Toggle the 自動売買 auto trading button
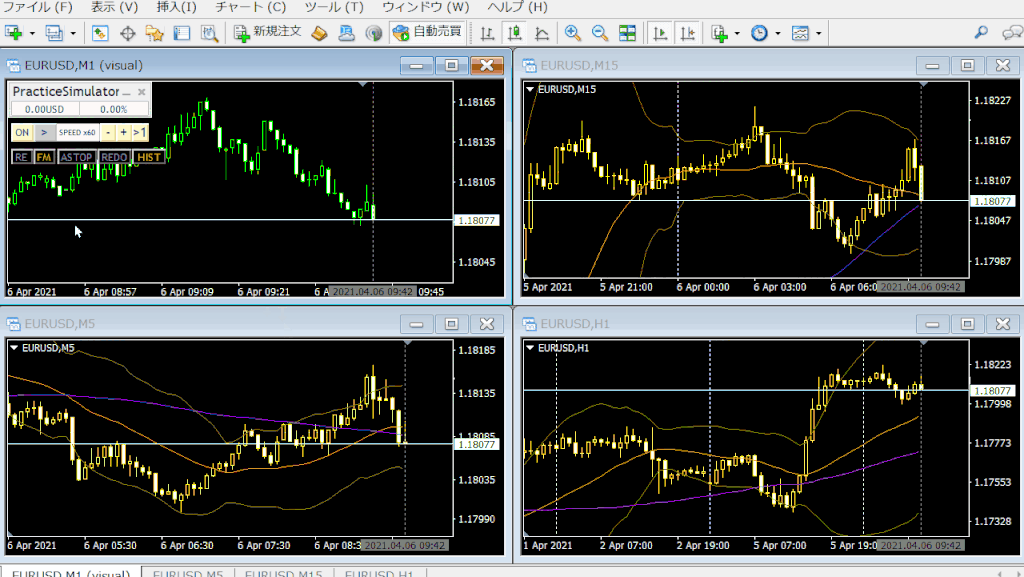This screenshot has height=577, width=1024. click(x=428, y=32)
